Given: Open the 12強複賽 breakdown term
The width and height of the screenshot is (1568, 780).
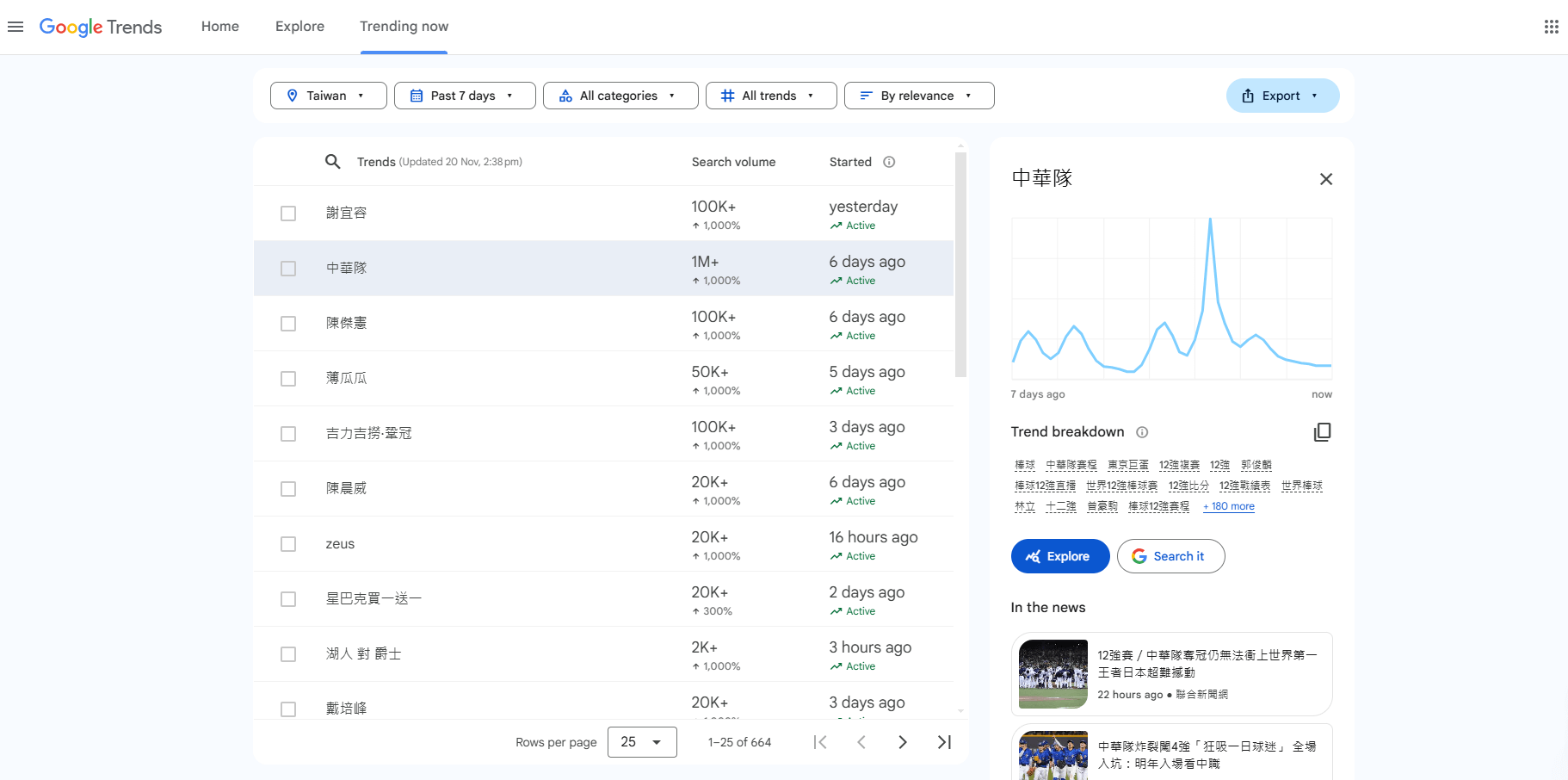Looking at the screenshot, I should pos(1179,465).
